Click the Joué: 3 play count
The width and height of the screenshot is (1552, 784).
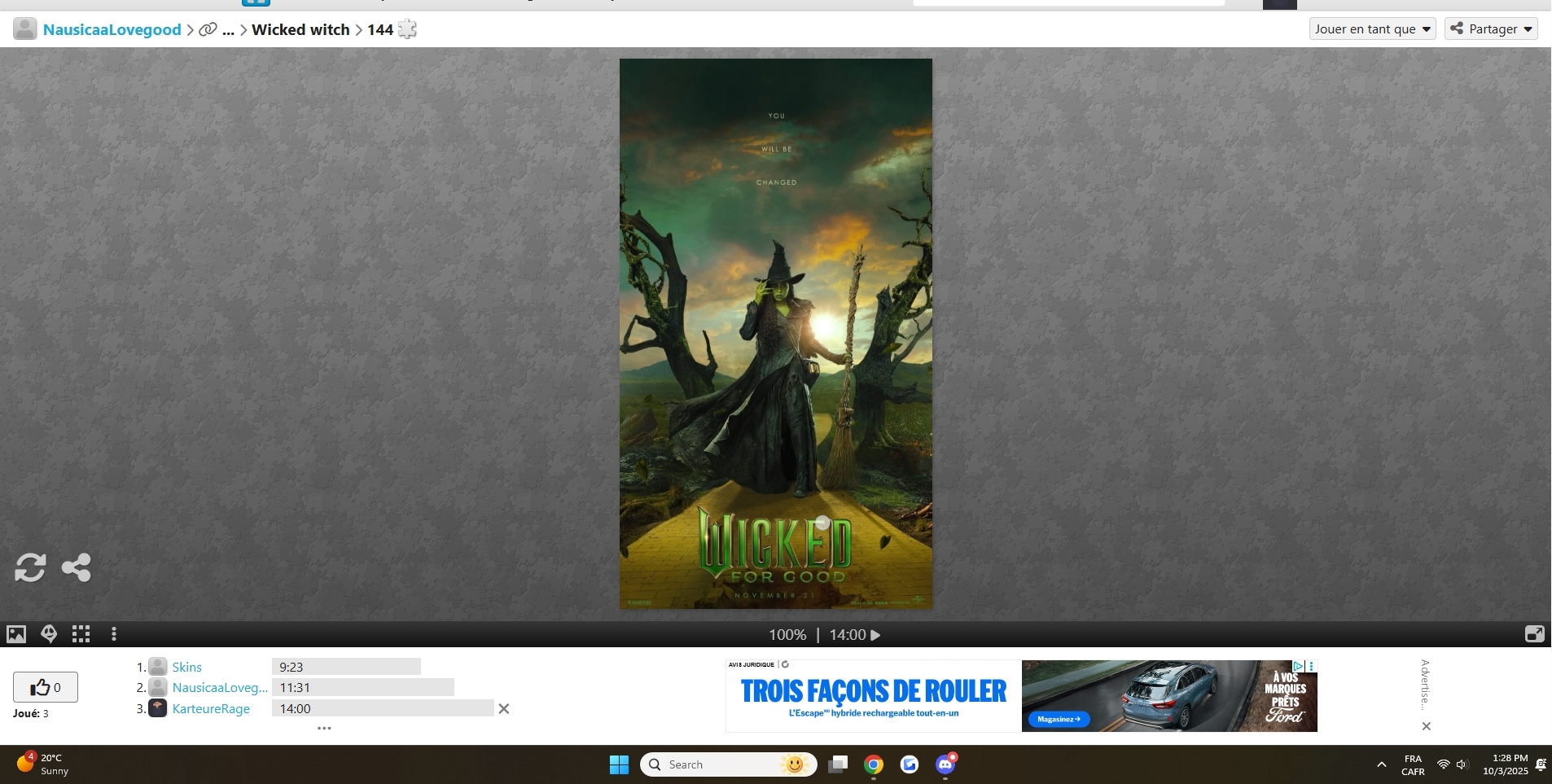click(31, 714)
